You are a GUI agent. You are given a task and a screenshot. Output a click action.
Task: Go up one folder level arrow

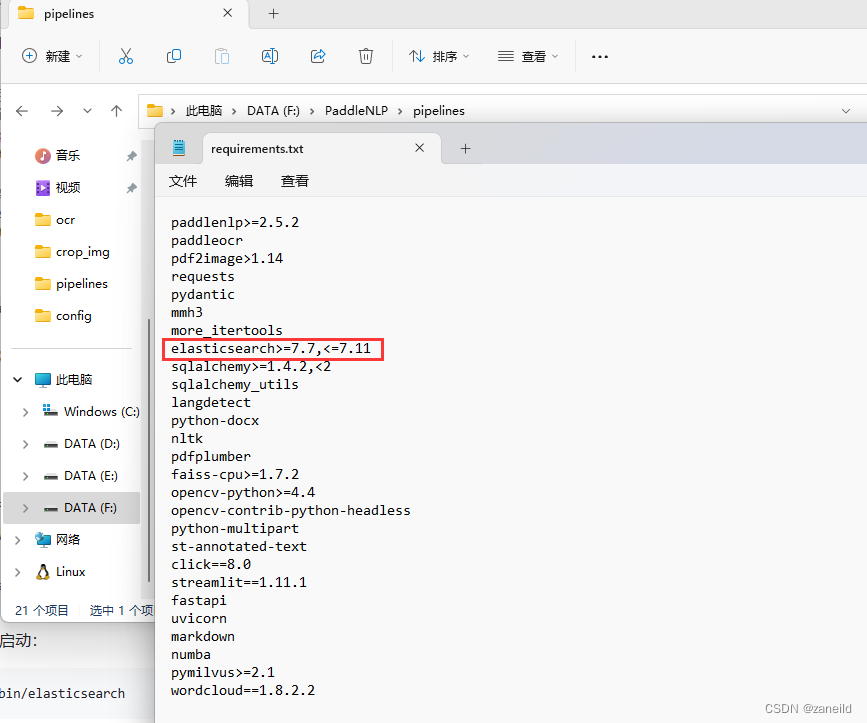tap(116, 111)
